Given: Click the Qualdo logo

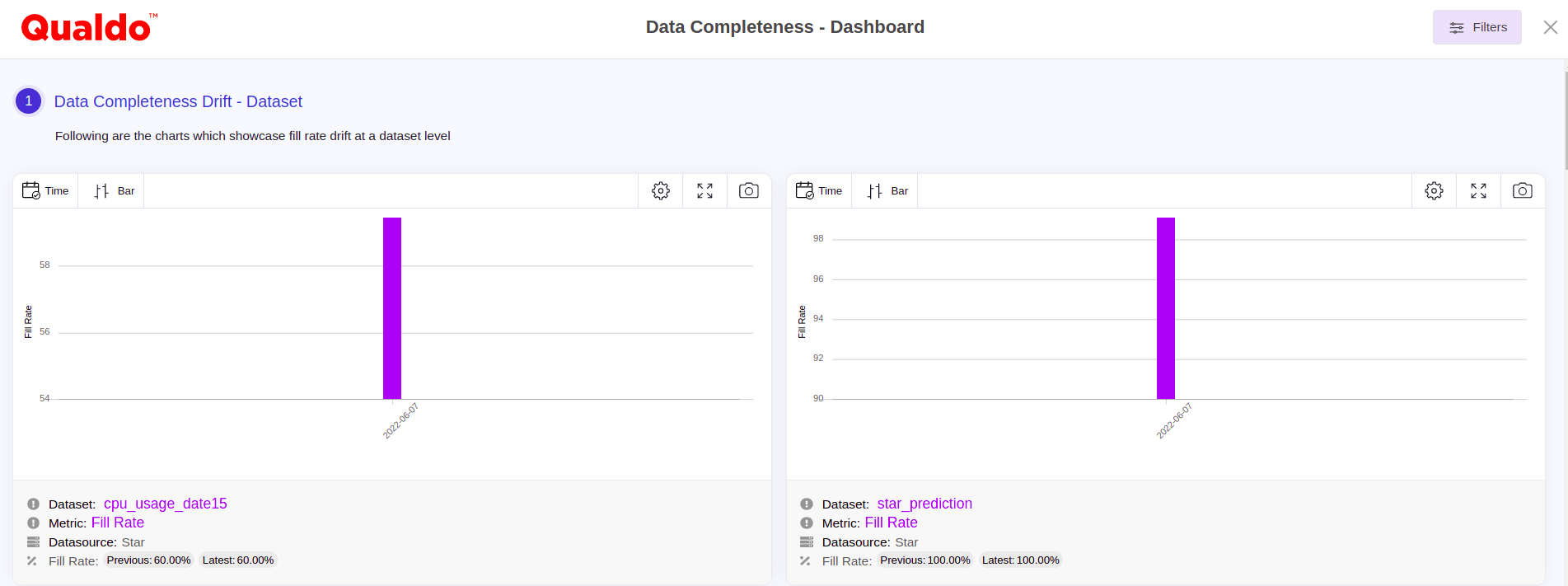Looking at the screenshot, I should [x=87, y=28].
